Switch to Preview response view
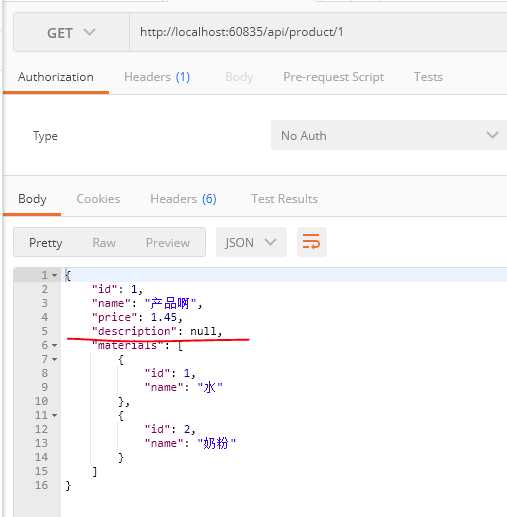The width and height of the screenshot is (507, 517). pos(168,243)
